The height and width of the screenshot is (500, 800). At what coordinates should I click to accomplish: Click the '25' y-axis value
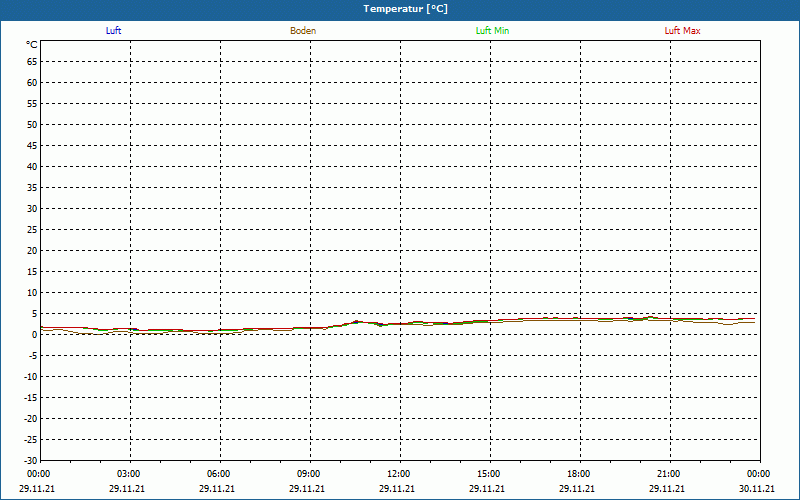point(32,230)
